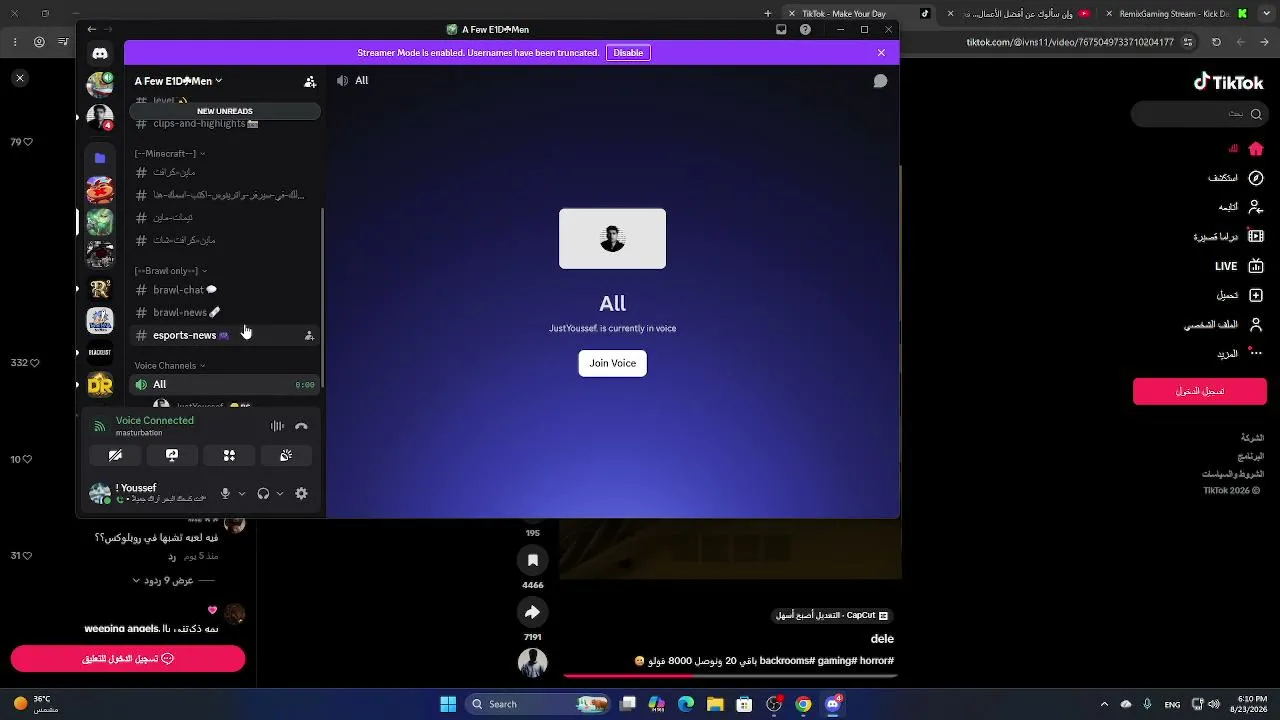The height and width of the screenshot is (720, 1280).
Task: Click the pink TikTok login button in sidebar
Action: point(1200,391)
